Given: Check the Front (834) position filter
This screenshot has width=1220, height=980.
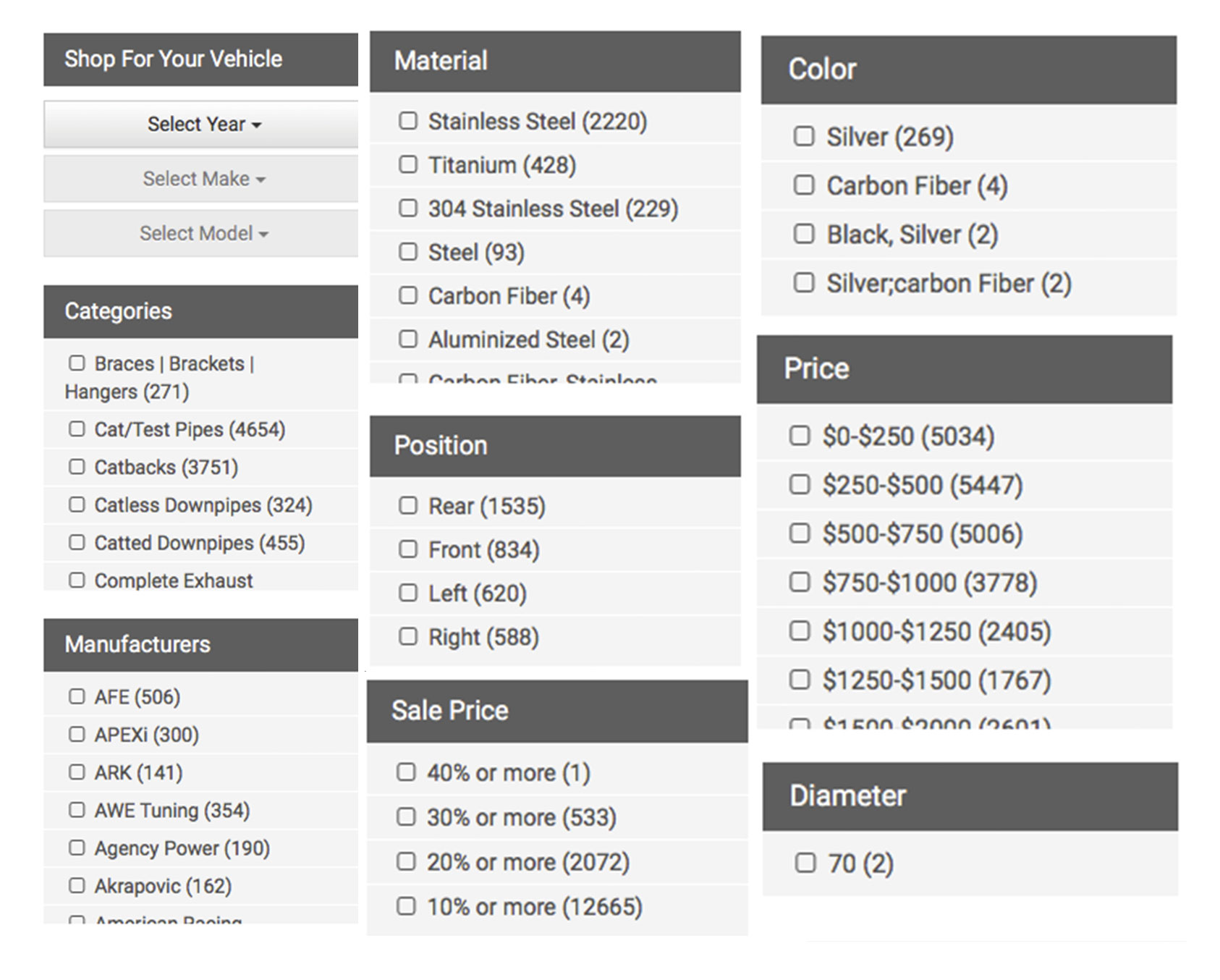Looking at the screenshot, I should click(x=408, y=549).
